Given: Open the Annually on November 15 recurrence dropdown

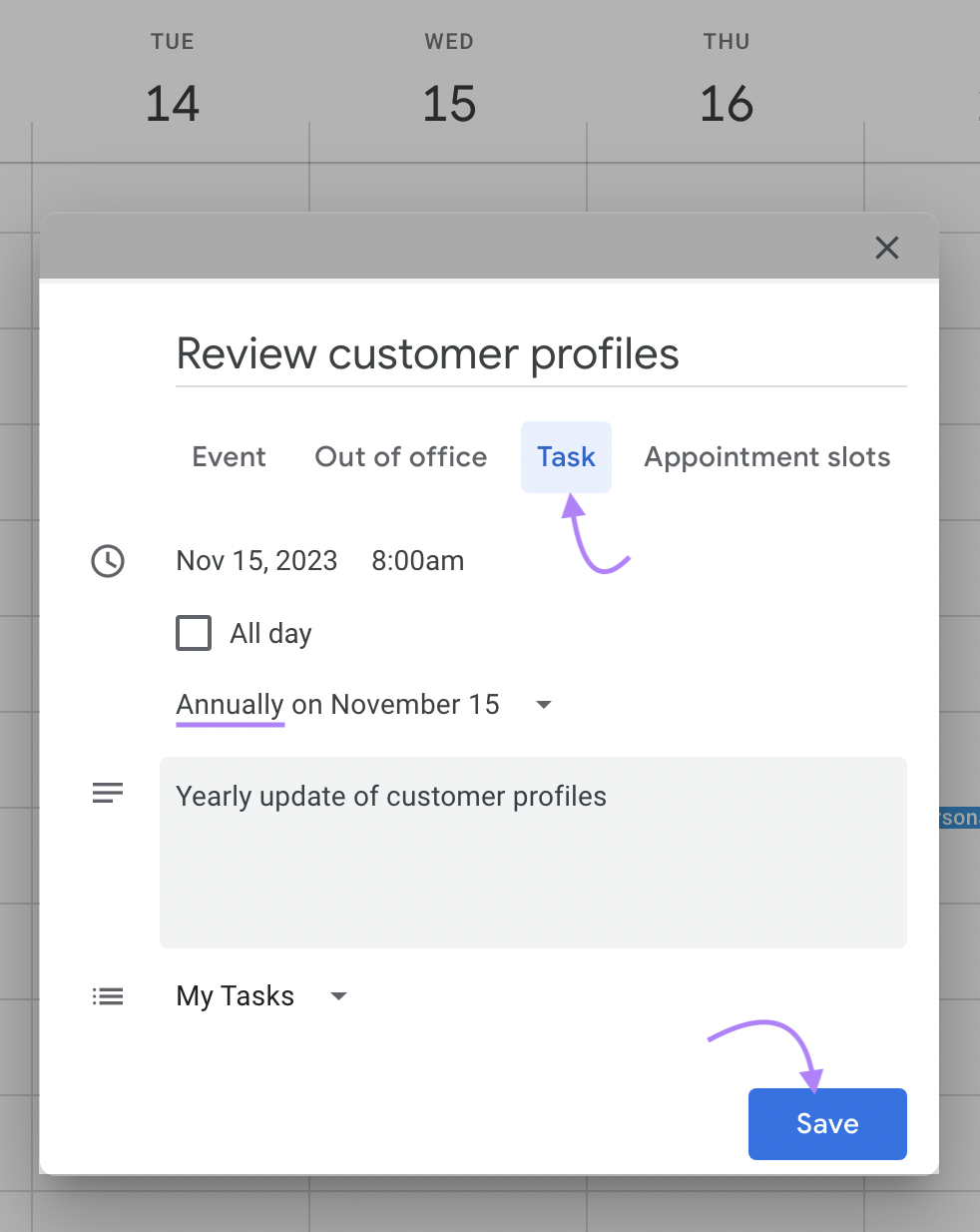Looking at the screenshot, I should (337, 704).
